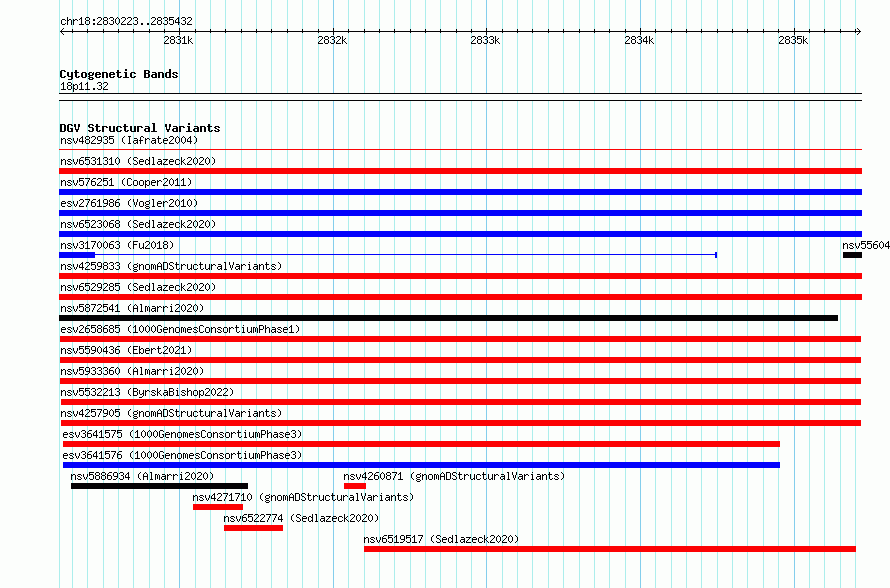Screen dimensions: 890x588
Task: Open esv3641576 (1000GenomesConsortiumPhase3) label
Action: pos(182,455)
